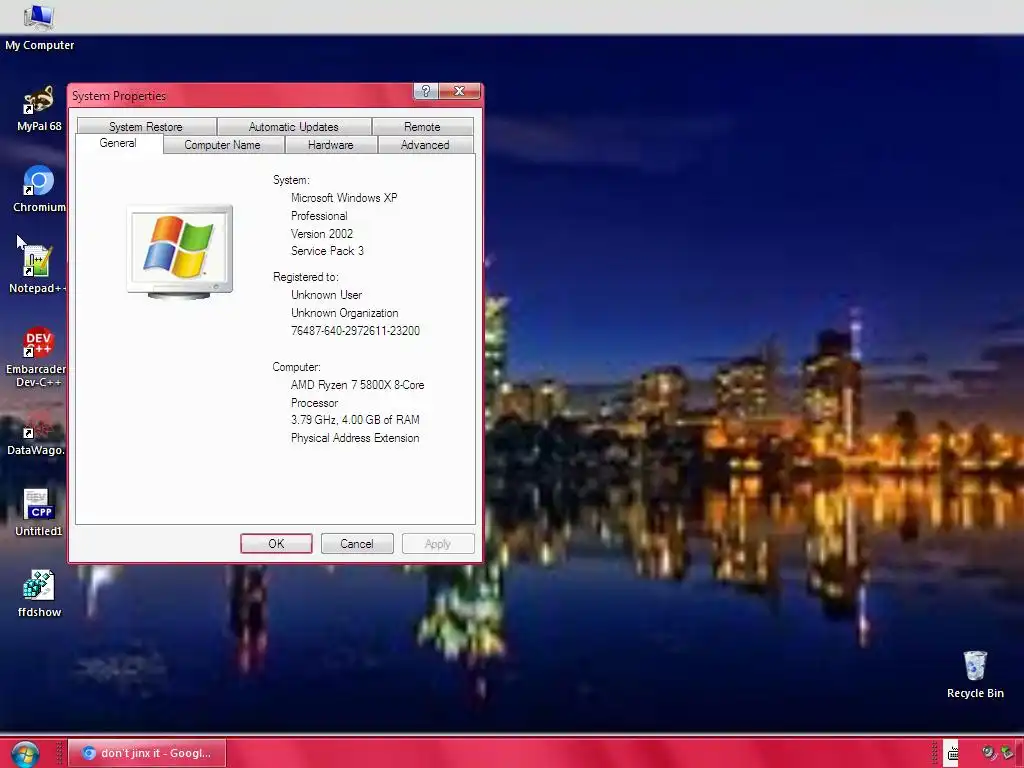
Task: Click the greyed-out Apply button
Action: [x=438, y=543]
